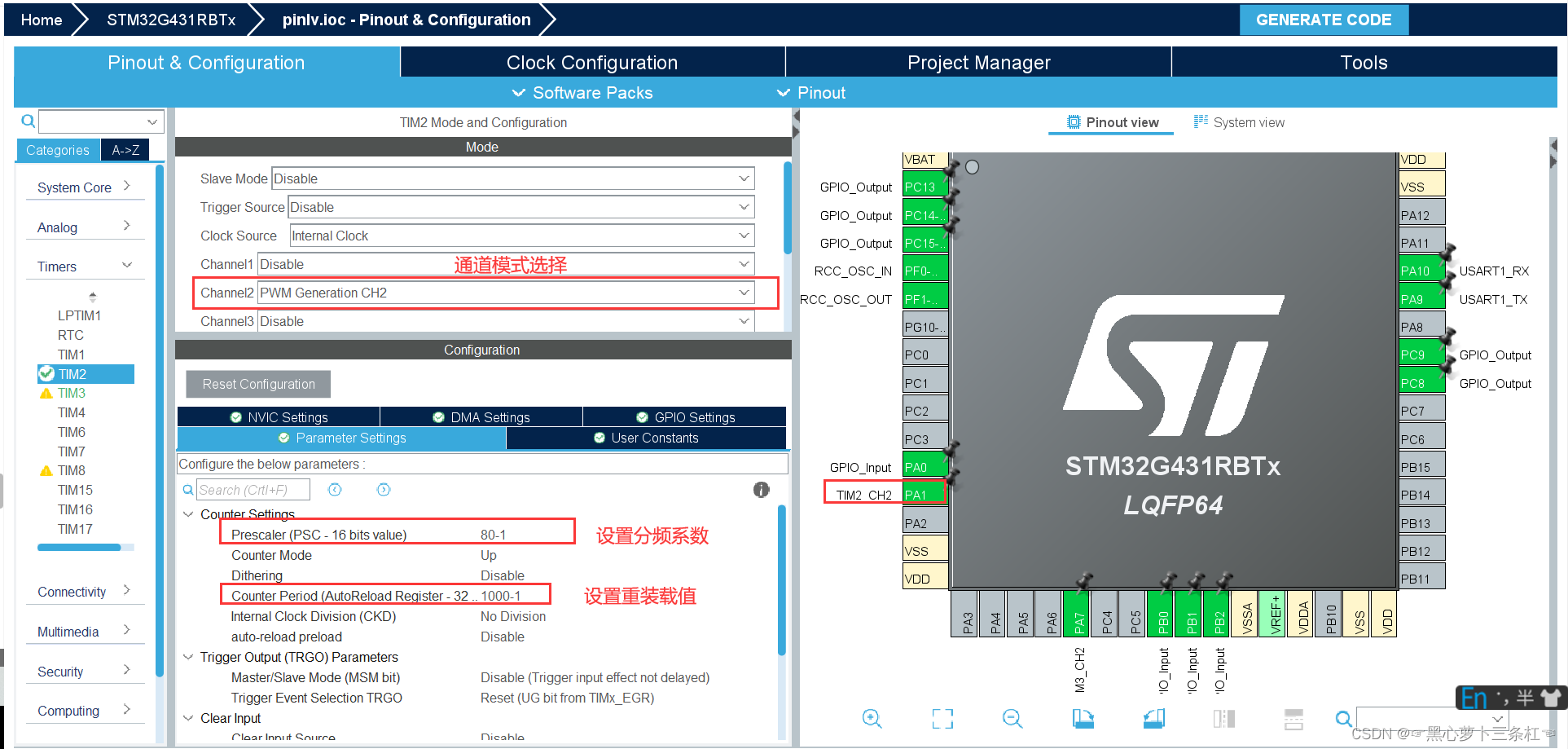1568x749 pixels.
Task: Click the parameter list vertical scrollbar
Action: click(x=782, y=580)
